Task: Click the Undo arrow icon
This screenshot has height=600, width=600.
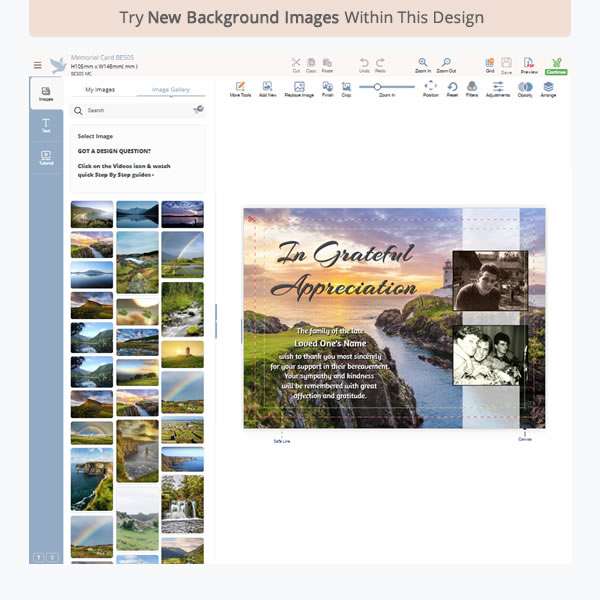Action: 364,63
